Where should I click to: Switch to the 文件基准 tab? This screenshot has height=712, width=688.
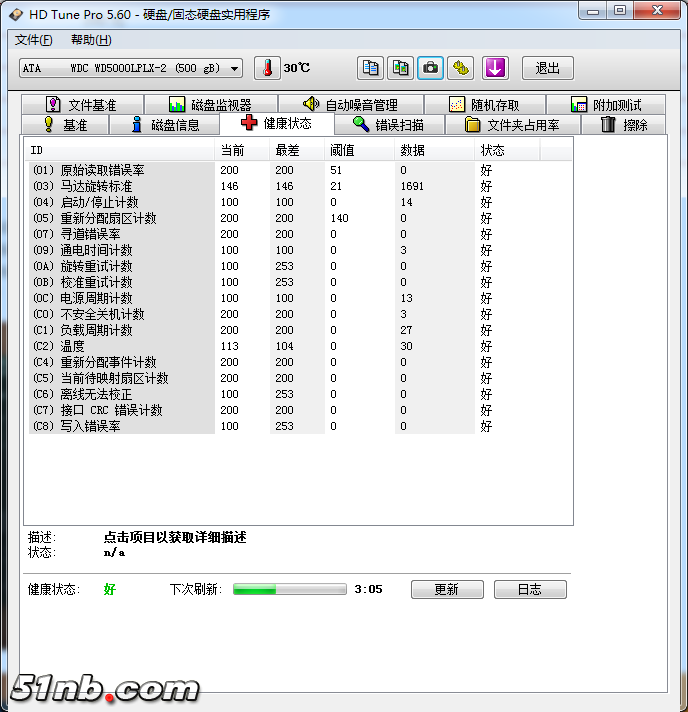click(83, 105)
